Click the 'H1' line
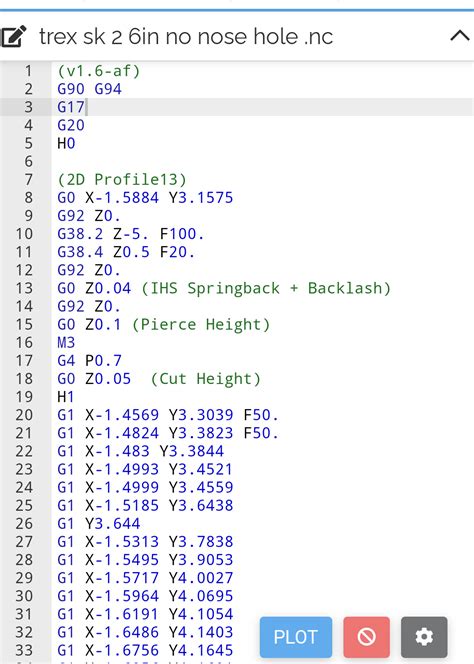 pos(66,397)
